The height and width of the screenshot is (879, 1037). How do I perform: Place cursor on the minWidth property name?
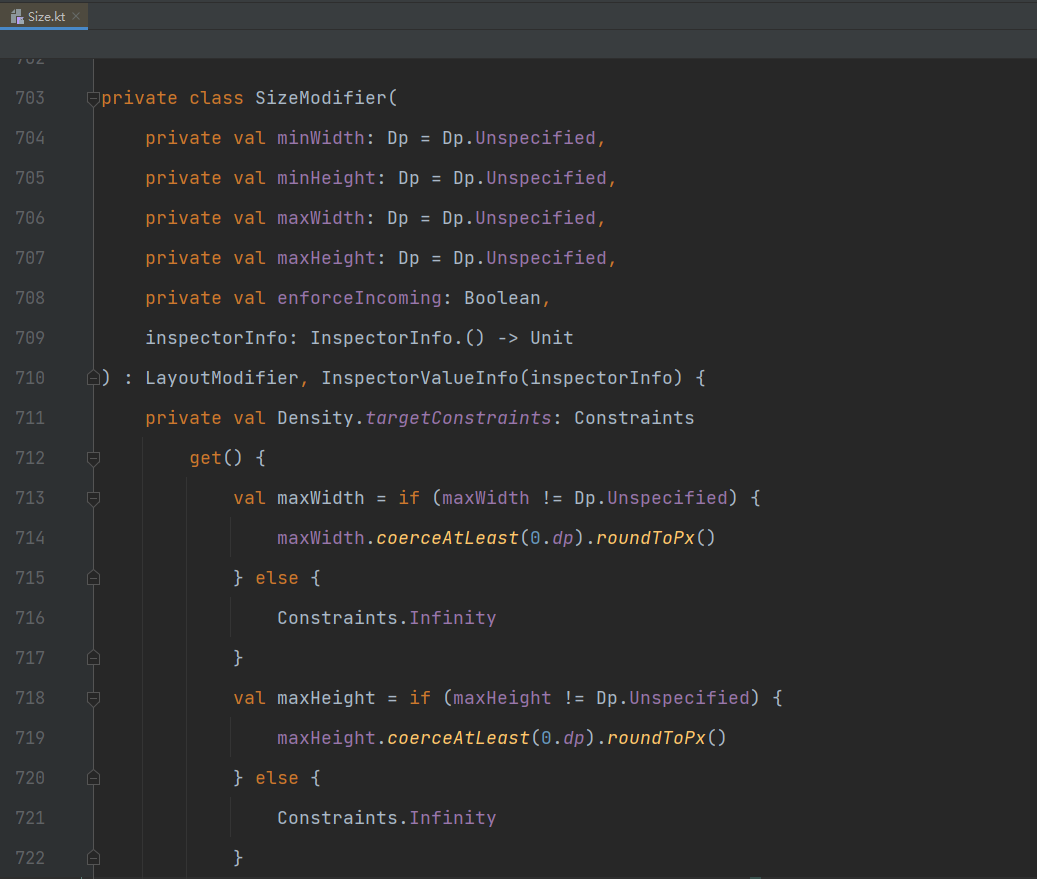click(320, 138)
